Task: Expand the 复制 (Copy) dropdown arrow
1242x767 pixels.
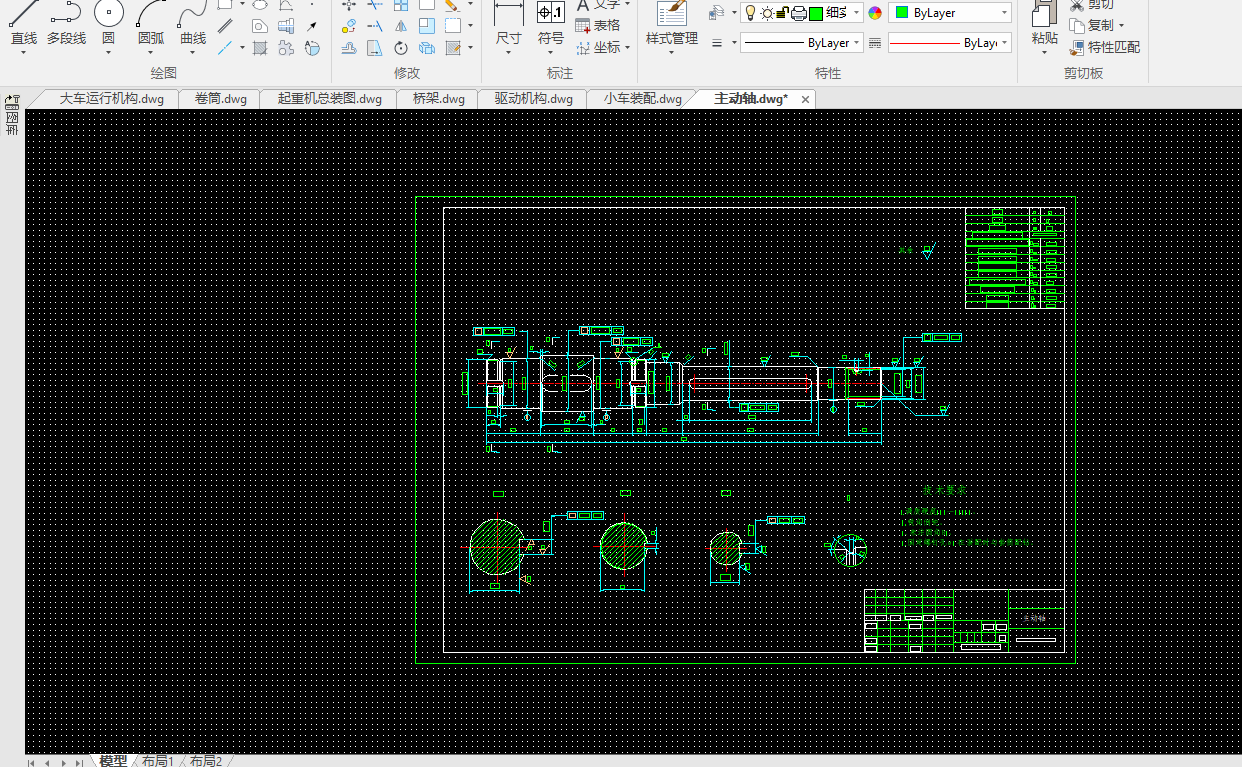Action: (x=1121, y=26)
